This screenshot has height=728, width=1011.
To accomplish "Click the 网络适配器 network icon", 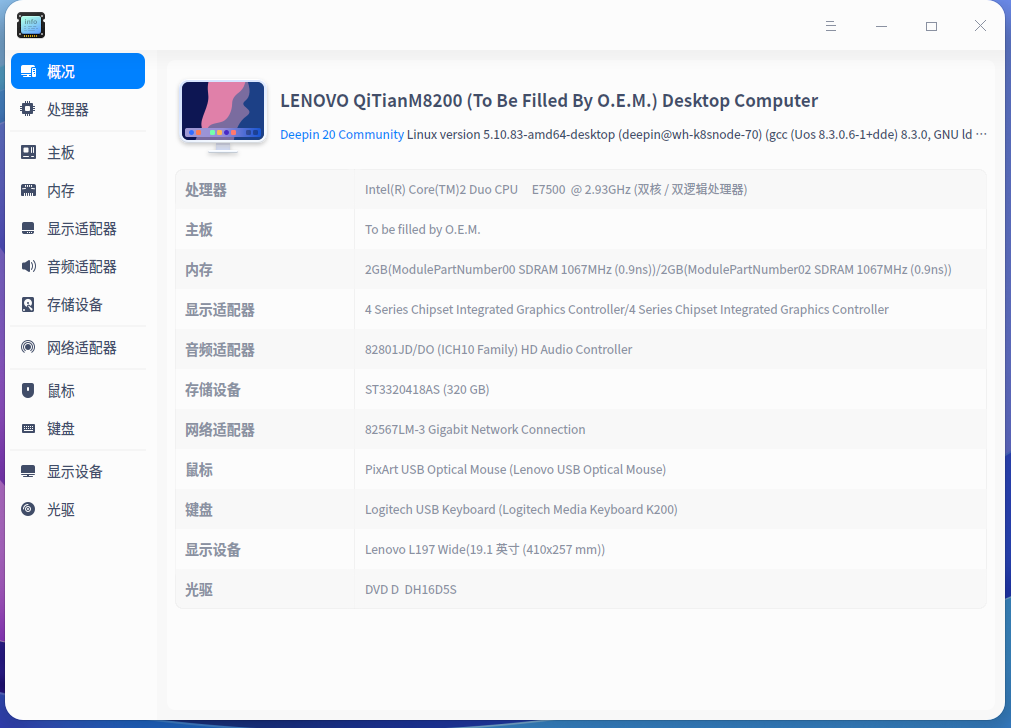I will tap(28, 347).
